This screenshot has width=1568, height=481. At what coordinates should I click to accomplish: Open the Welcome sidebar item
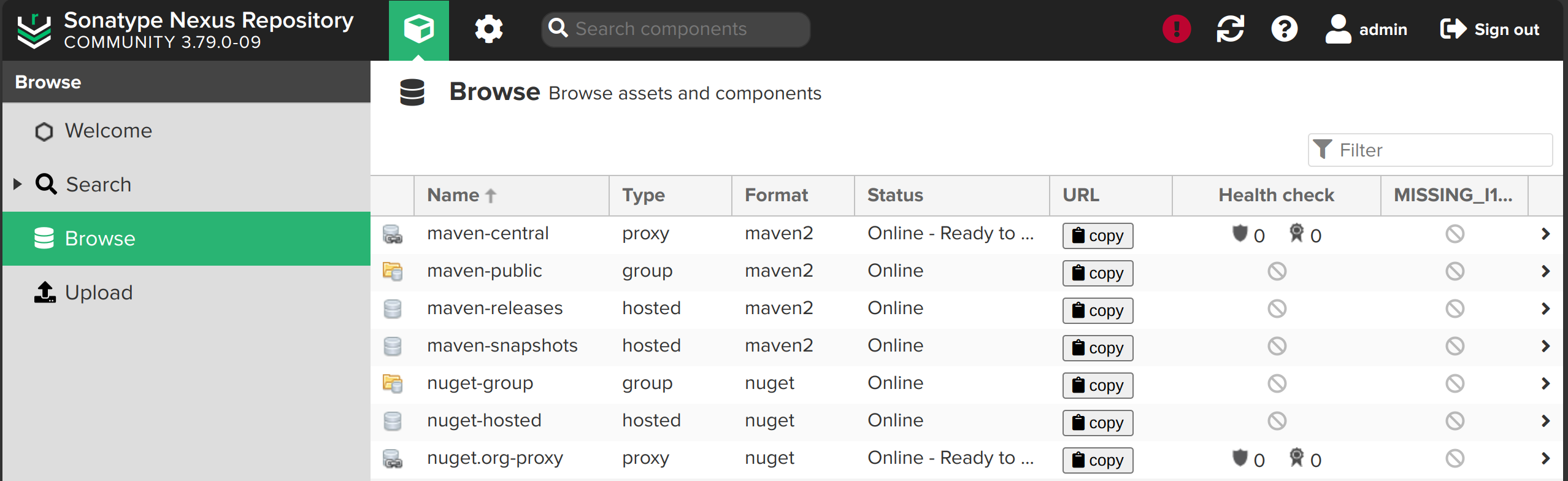click(x=186, y=131)
